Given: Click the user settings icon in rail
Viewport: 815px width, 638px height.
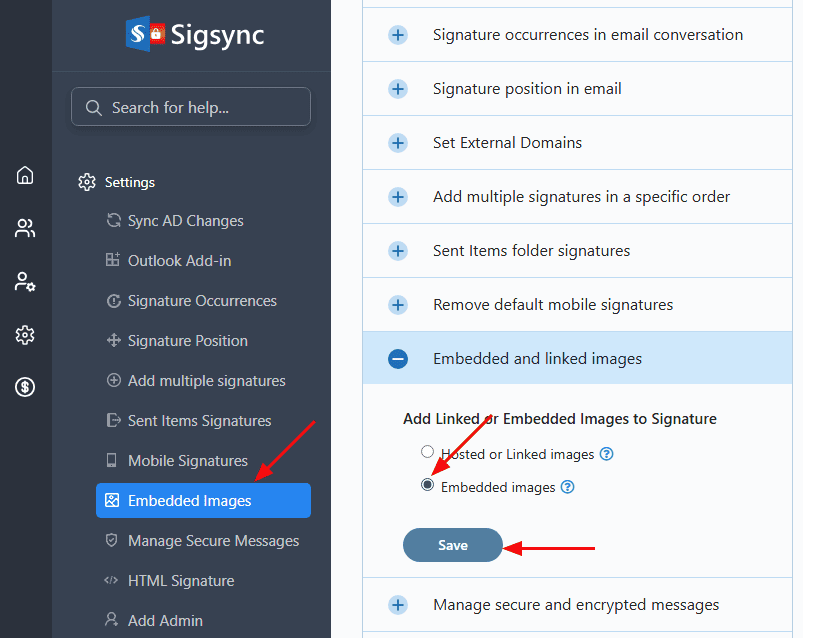Looking at the screenshot, I should coord(25,282).
